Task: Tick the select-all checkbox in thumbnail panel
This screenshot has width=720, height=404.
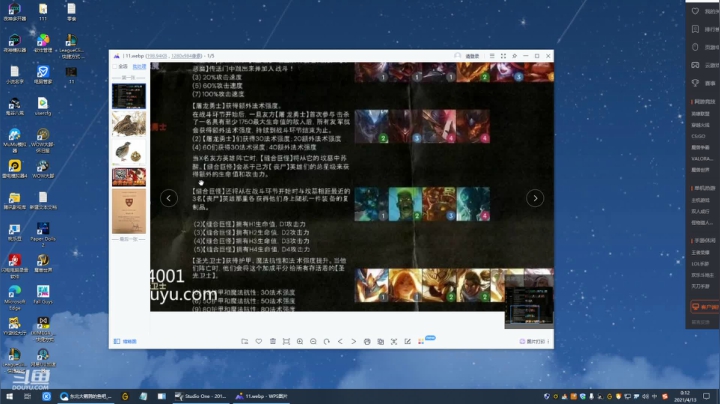Action: 115,67
